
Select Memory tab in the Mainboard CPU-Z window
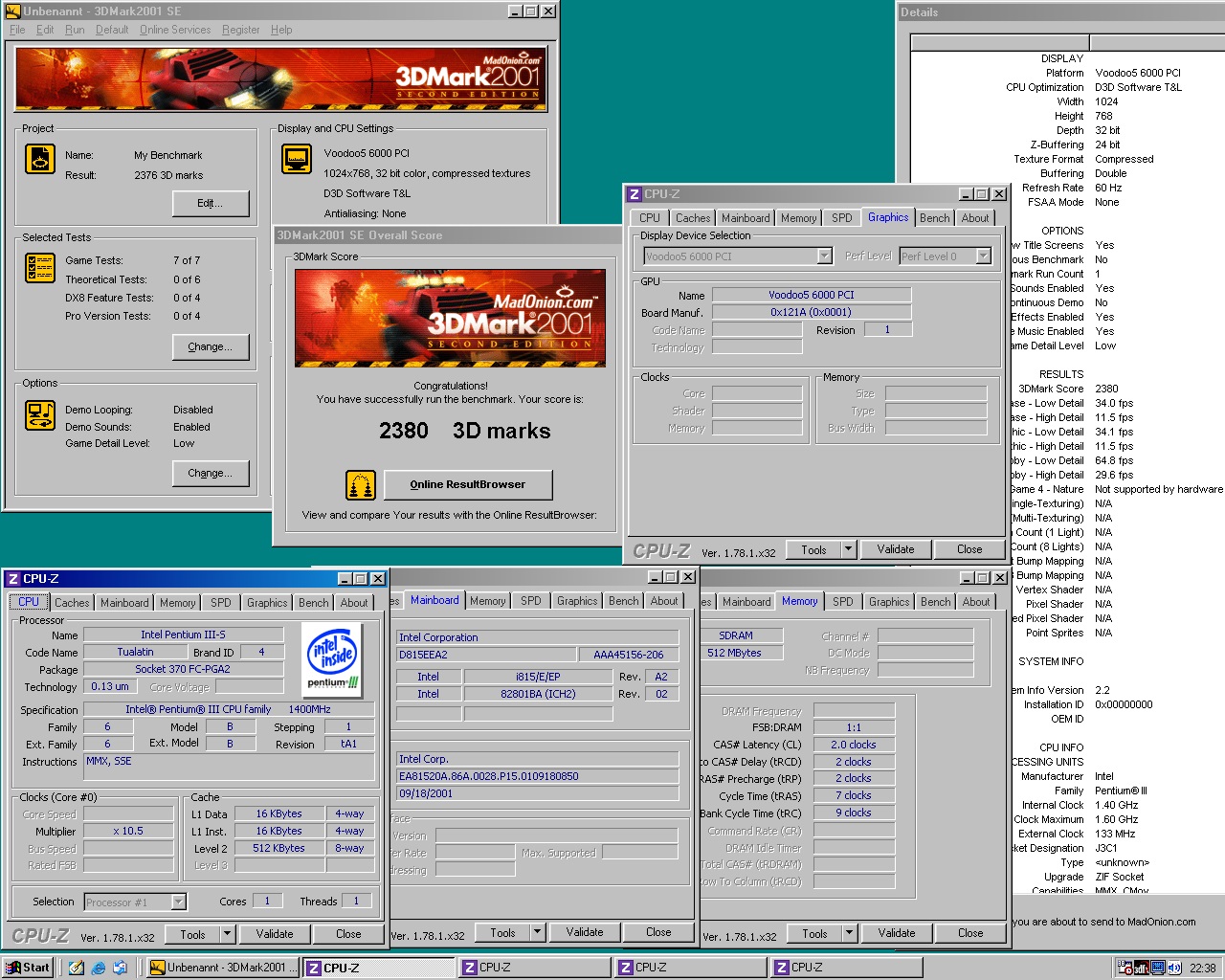[488, 601]
